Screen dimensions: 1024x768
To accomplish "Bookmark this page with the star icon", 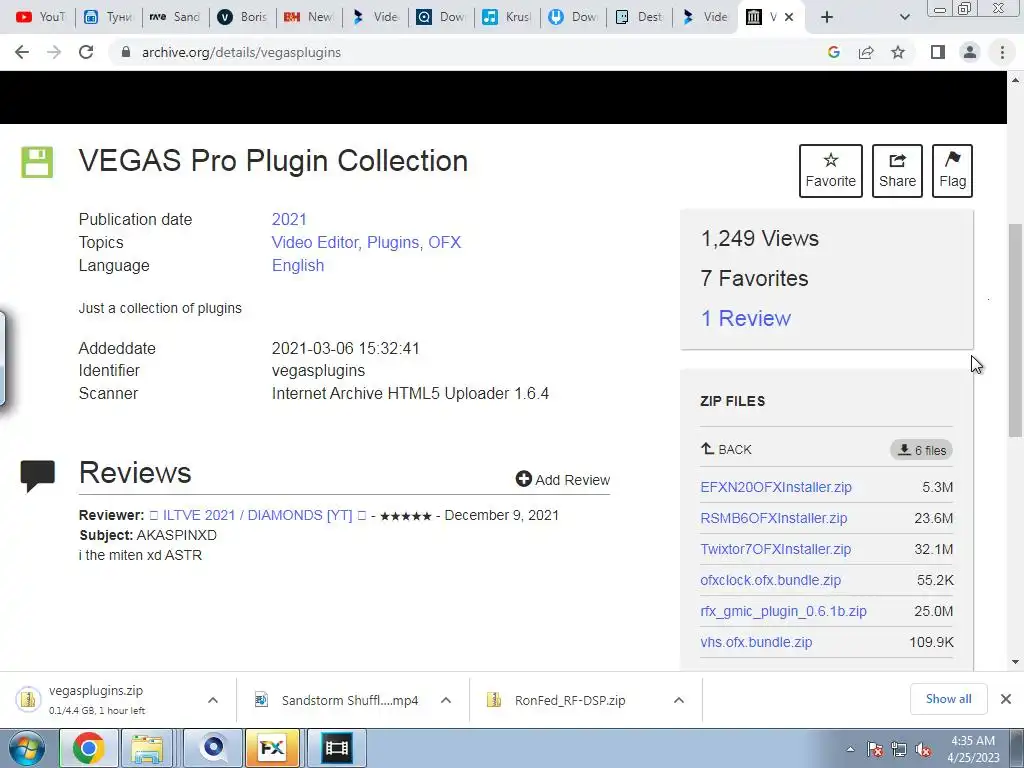I will click(898, 52).
